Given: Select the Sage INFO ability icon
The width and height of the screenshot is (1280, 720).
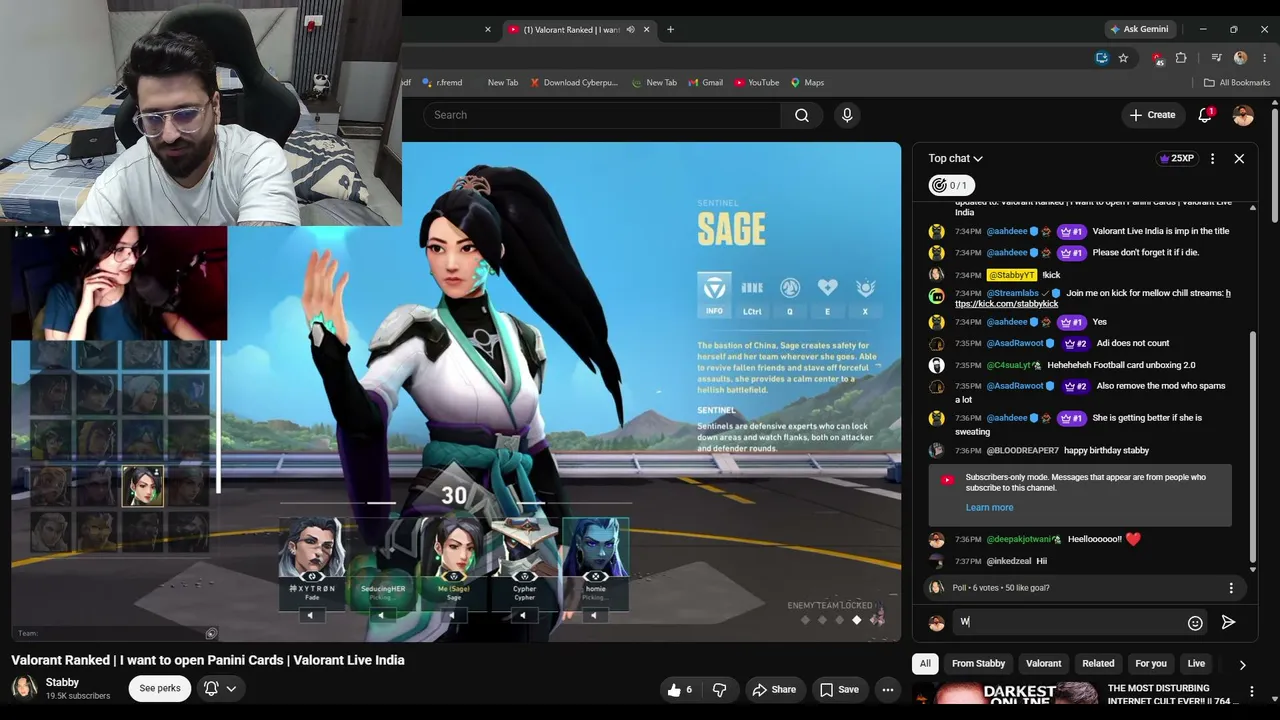Looking at the screenshot, I should coord(714,295).
